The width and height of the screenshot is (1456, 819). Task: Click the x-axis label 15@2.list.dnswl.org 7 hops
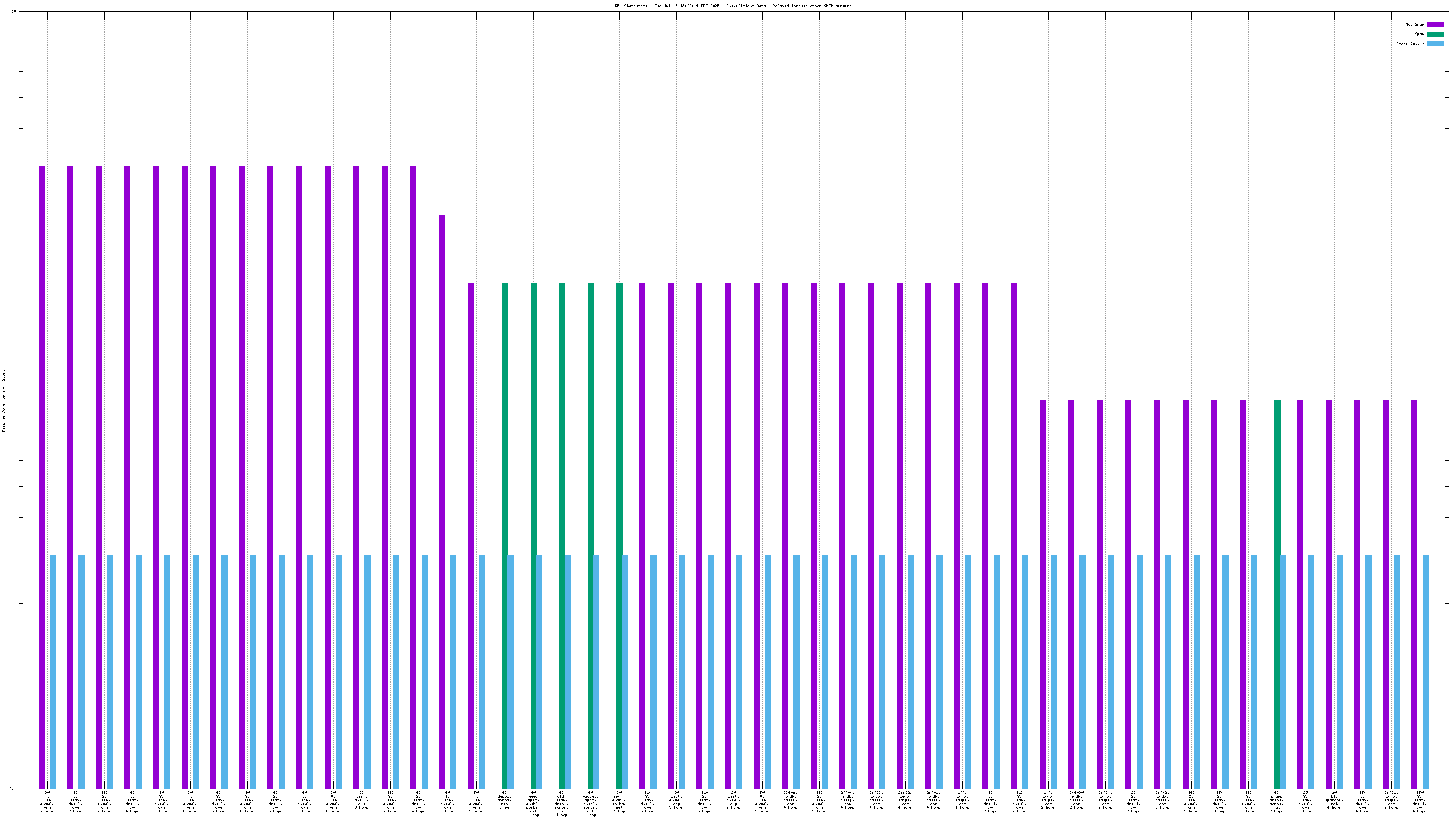tap(104, 801)
